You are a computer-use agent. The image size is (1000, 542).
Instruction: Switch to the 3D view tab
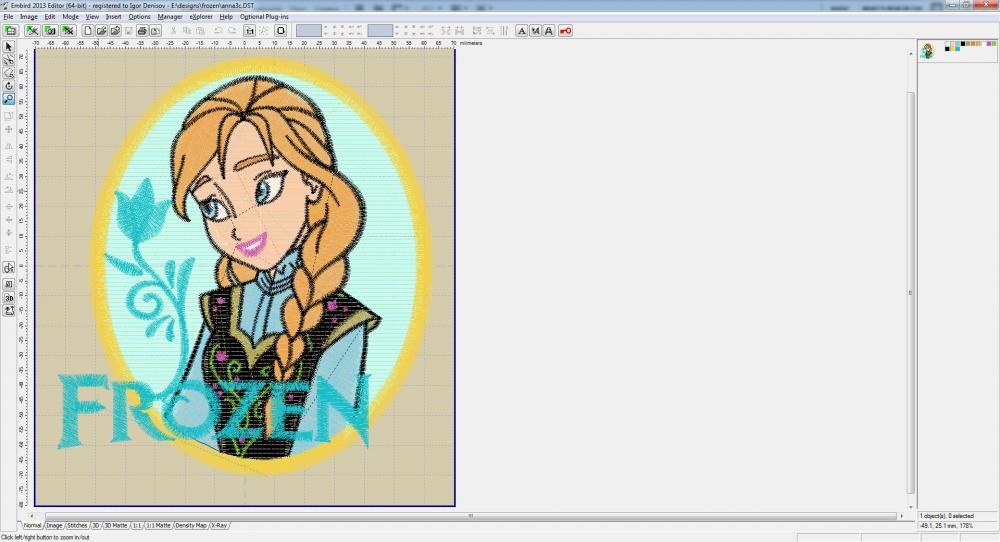point(96,525)
